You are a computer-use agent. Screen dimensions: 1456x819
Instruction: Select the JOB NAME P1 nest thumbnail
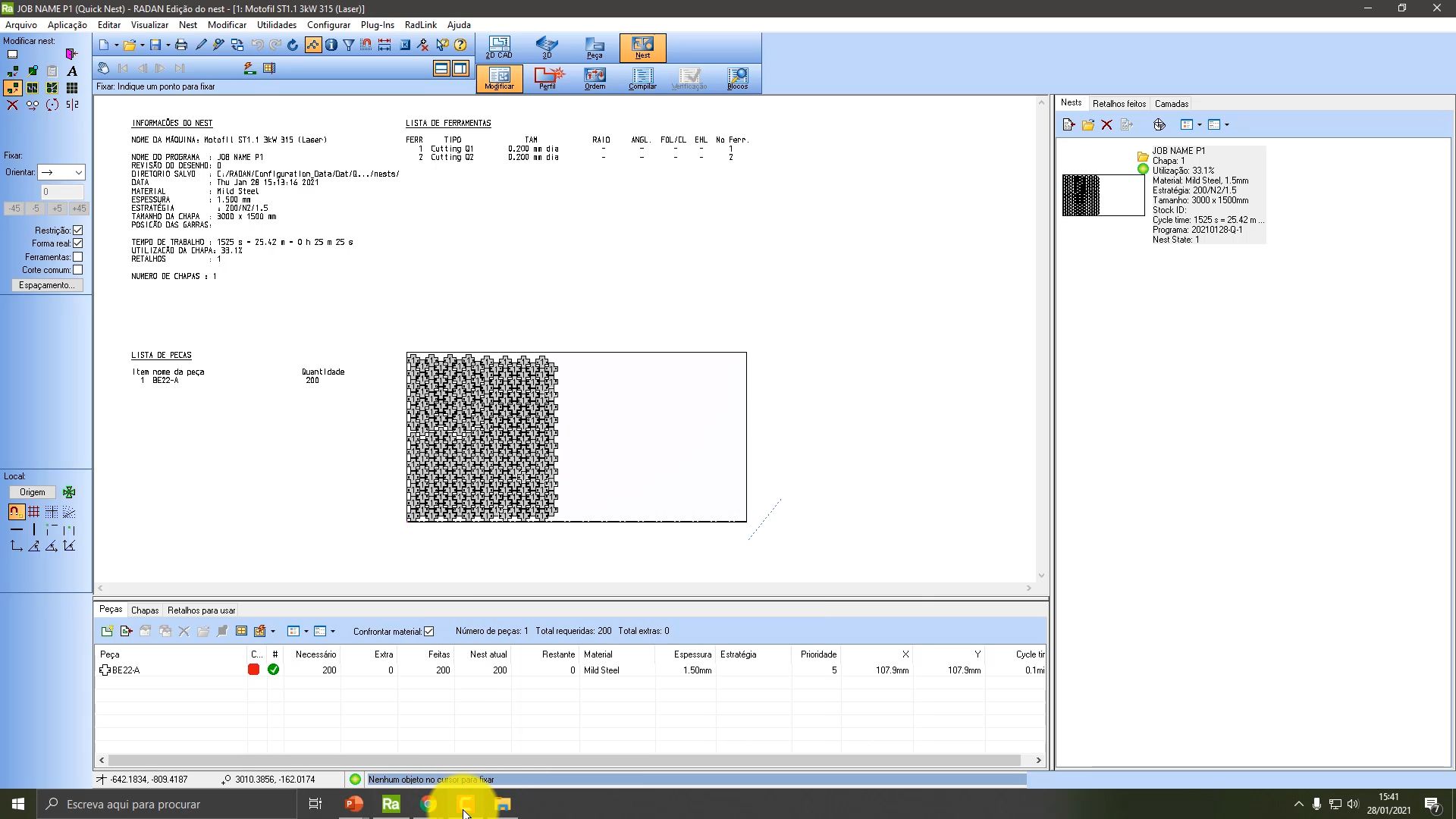tap(1103, 196)
